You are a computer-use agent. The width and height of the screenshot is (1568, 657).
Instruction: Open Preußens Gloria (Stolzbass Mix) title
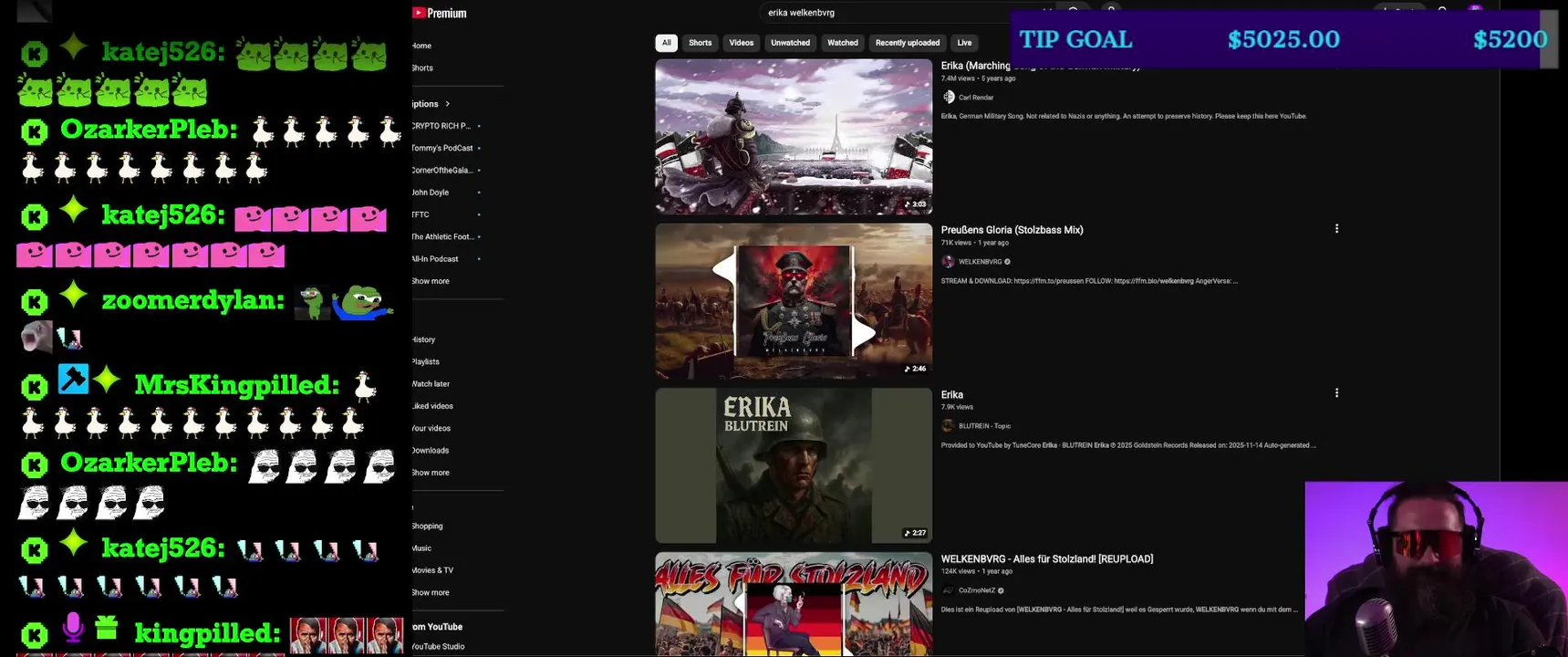(x=1012, y=230)
